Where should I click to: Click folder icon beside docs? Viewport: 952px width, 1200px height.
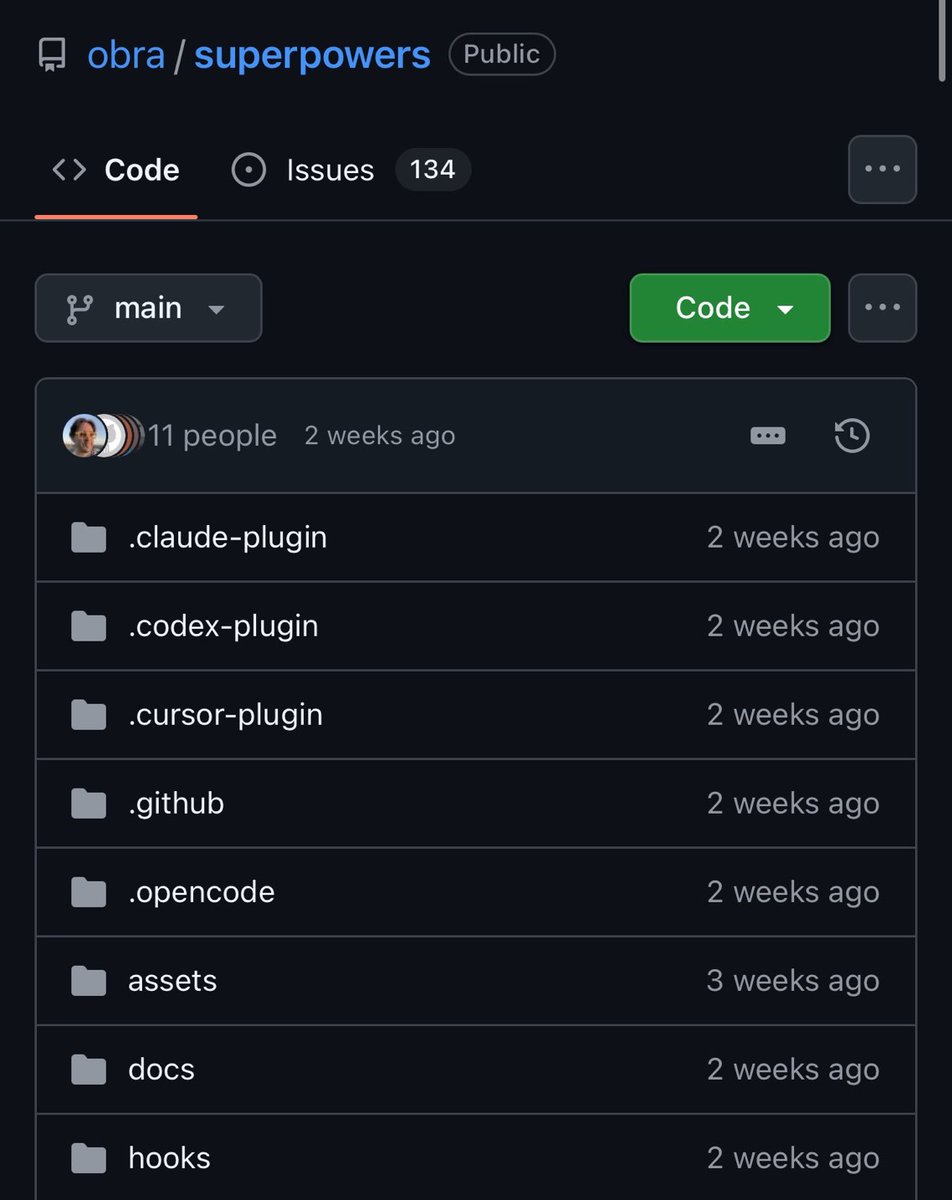pos(89,1070)
